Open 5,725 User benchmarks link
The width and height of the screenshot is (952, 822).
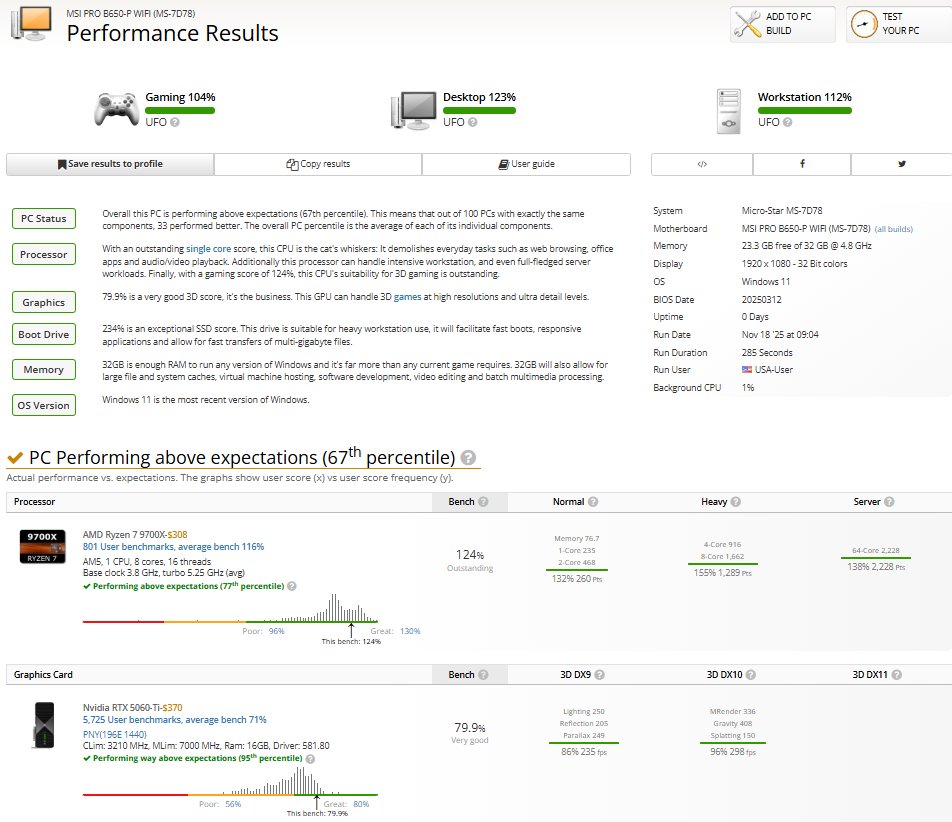point(175,720)
